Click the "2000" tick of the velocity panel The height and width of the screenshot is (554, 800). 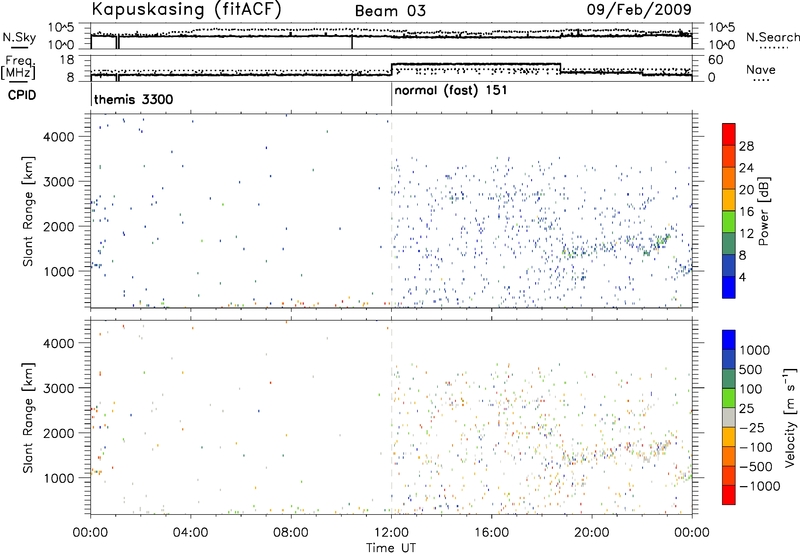pos(58,433)
